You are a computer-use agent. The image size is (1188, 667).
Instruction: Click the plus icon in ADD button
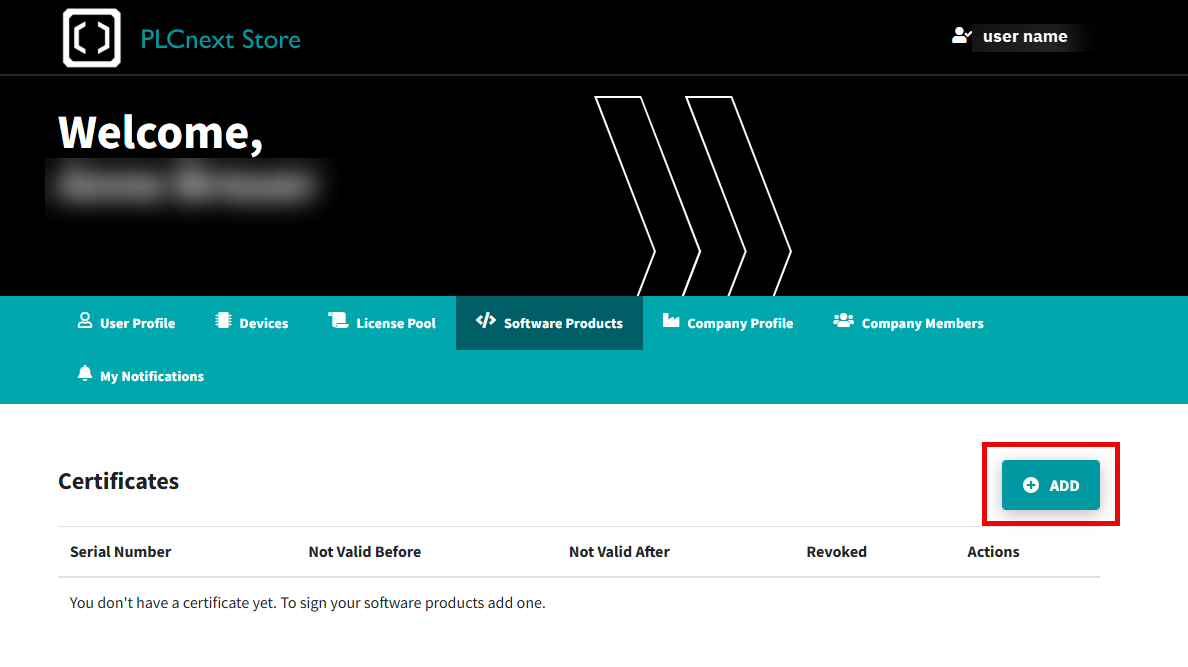1030,485
